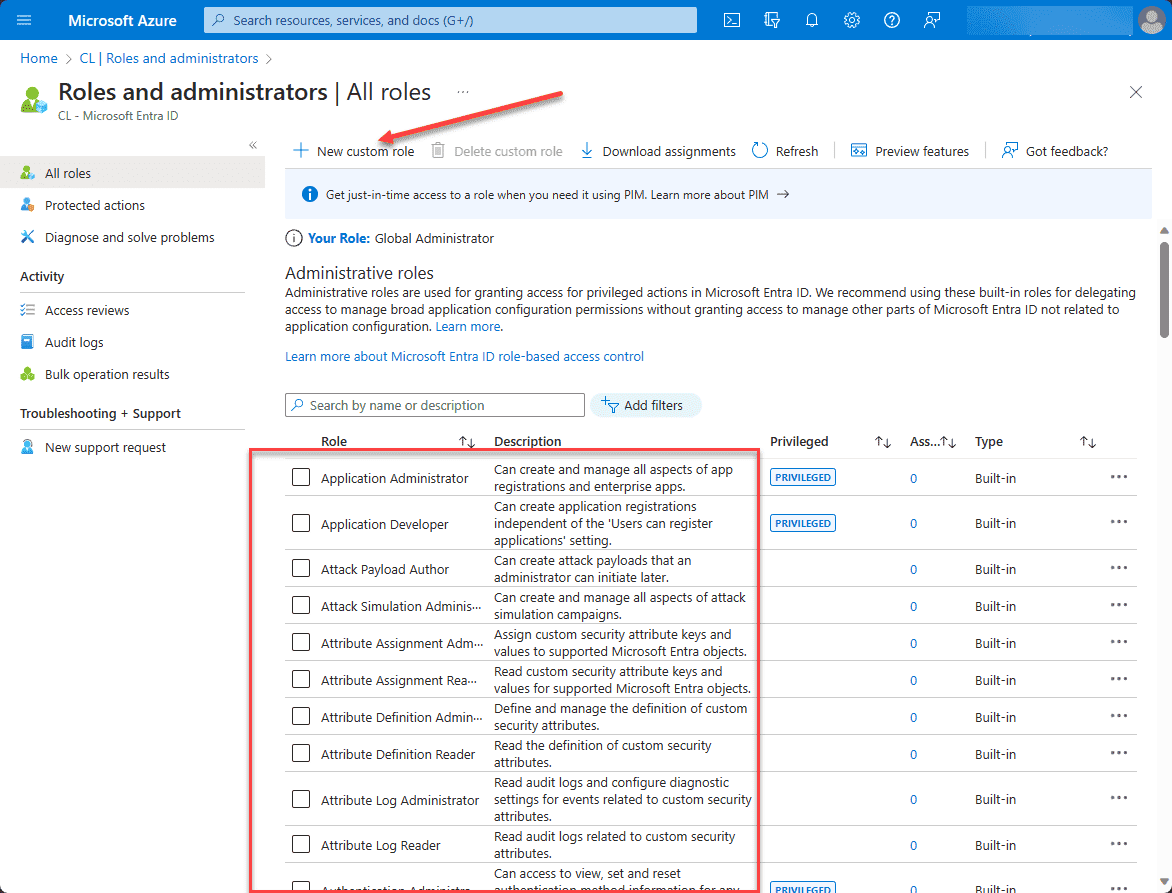Click Got feedback? in the toolbar
Image resolution: width=1172 pixels, height=893 pixels.
click(x=1055, y=151)
